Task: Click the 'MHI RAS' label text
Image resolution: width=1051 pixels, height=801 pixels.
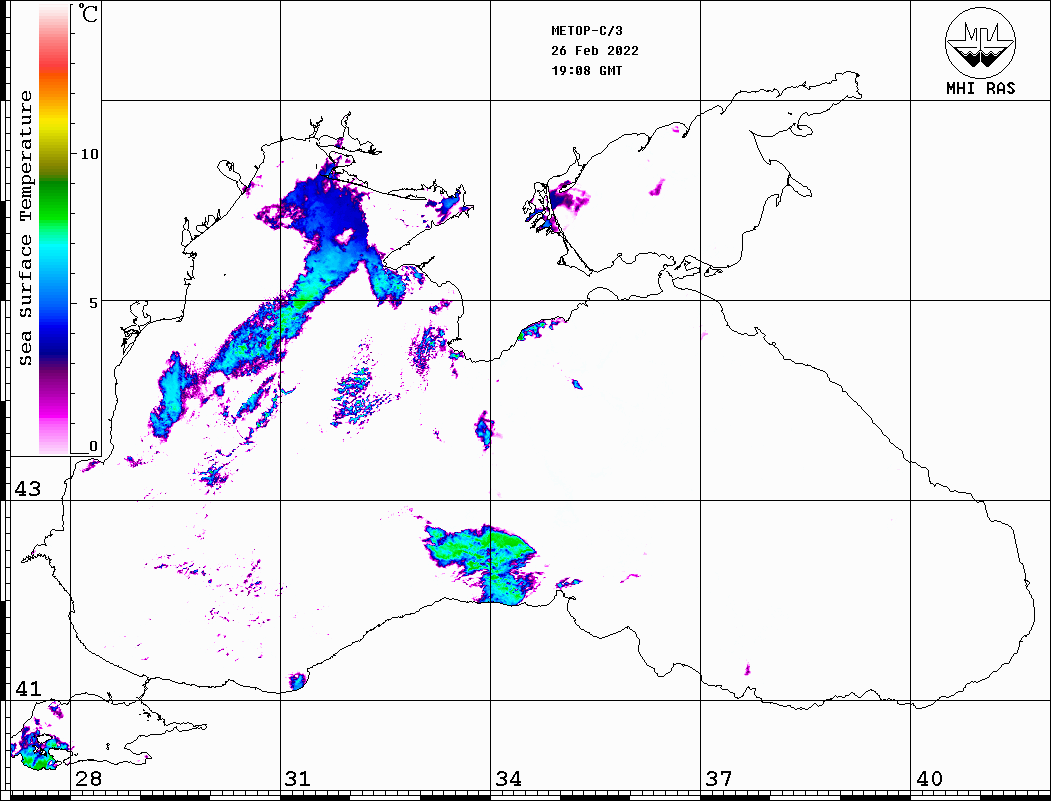Action: 981,88
